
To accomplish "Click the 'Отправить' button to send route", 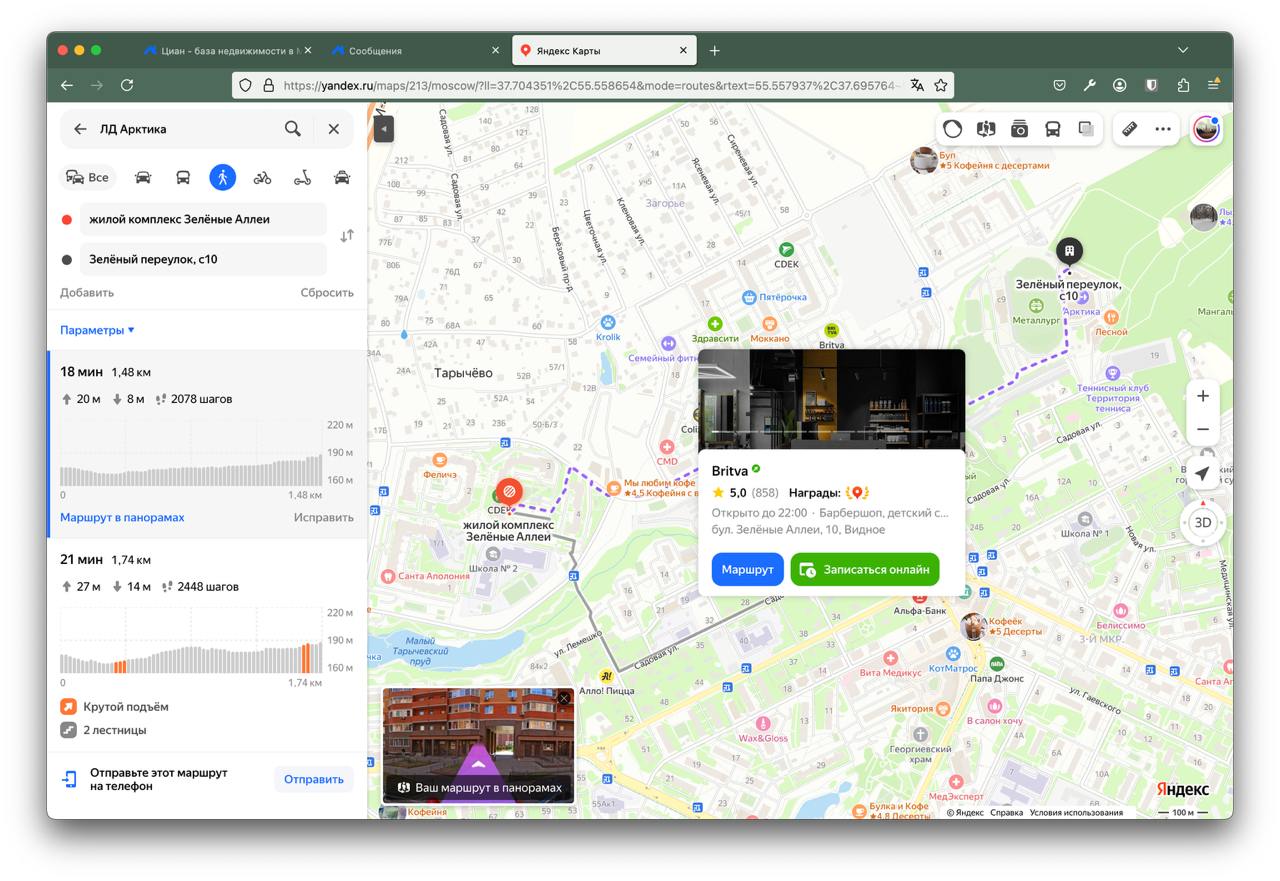I will (x=314, y=779).
